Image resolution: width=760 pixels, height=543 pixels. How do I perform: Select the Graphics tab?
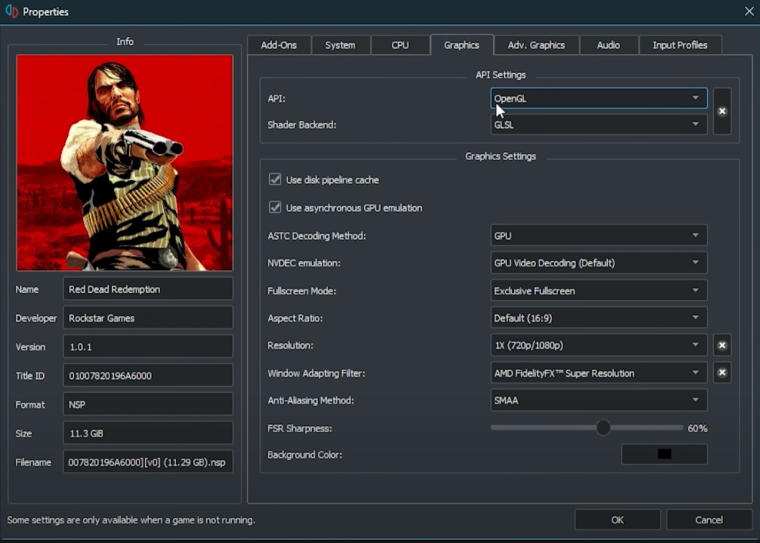click(461, 45)
